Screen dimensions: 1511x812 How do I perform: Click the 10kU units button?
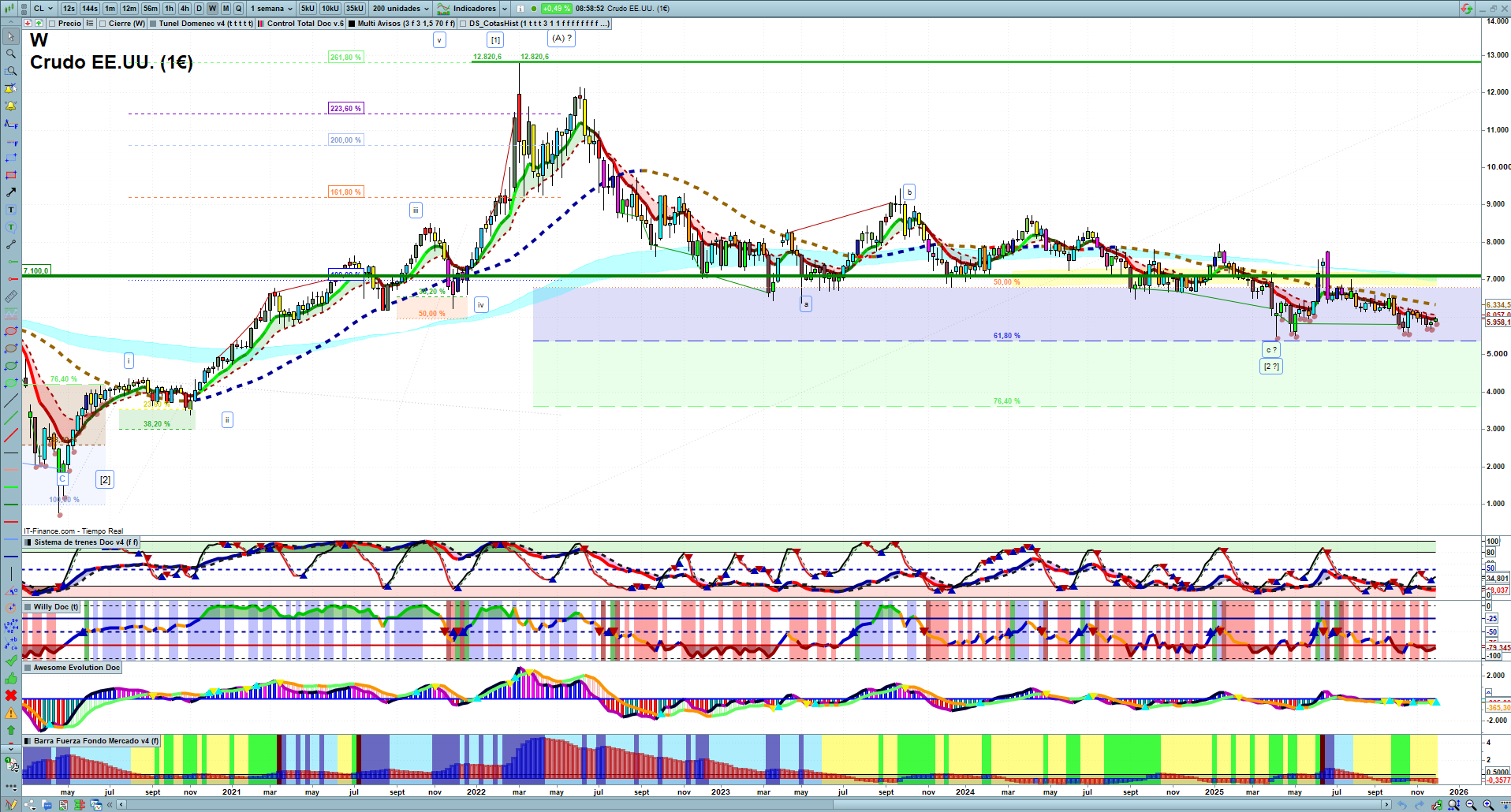pyautogui.click(x=330, y=9)
